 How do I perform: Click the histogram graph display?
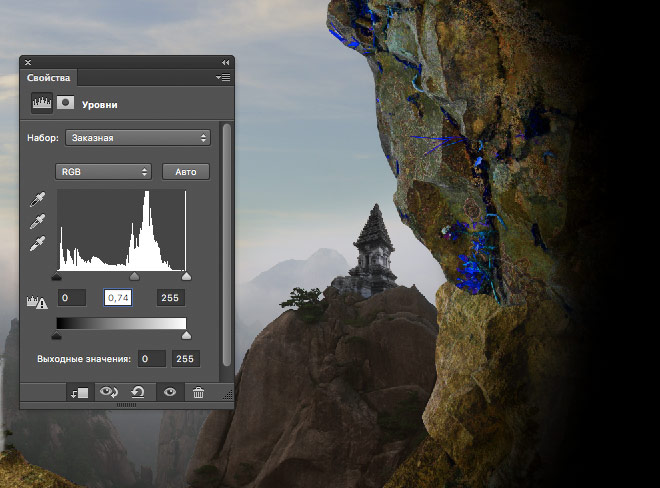coord(121,230)
